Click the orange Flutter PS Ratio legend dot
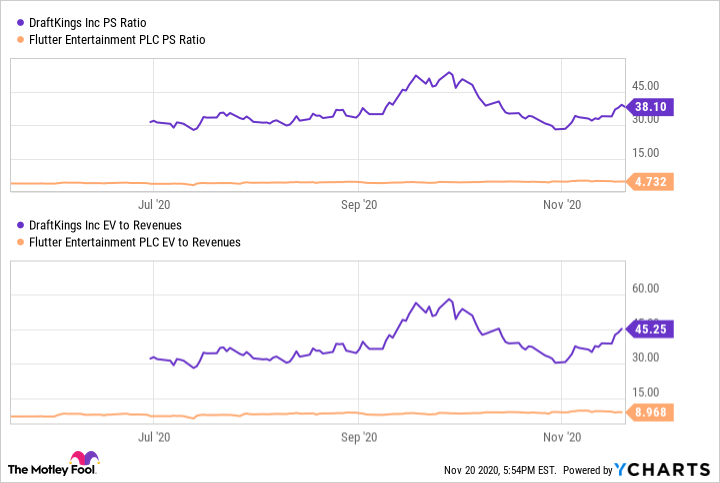The image size is (720, 483). click(x=22, y=39)
